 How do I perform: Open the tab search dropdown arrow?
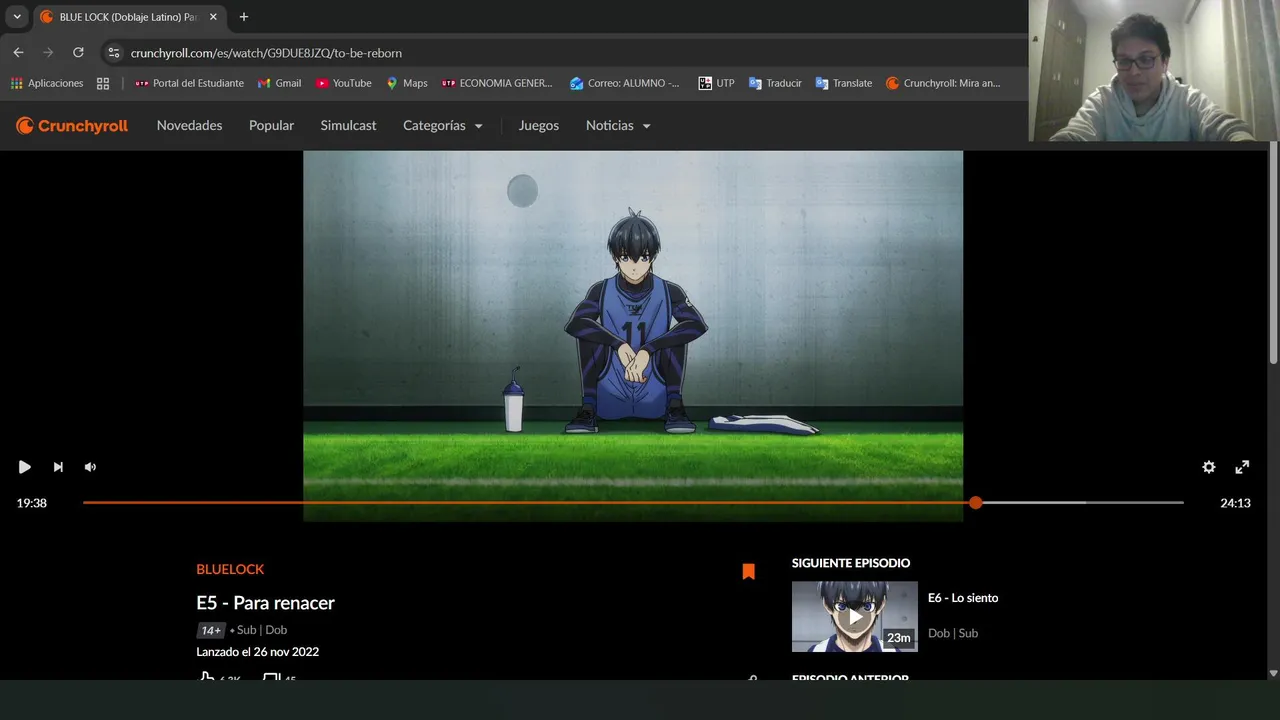17,17
